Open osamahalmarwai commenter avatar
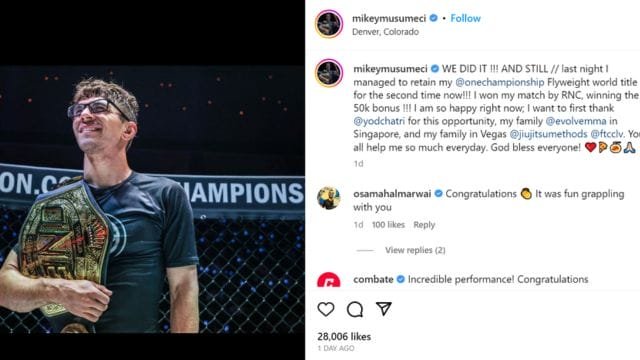The width and height of the screenshot is (640, 360). click(329, 198)
